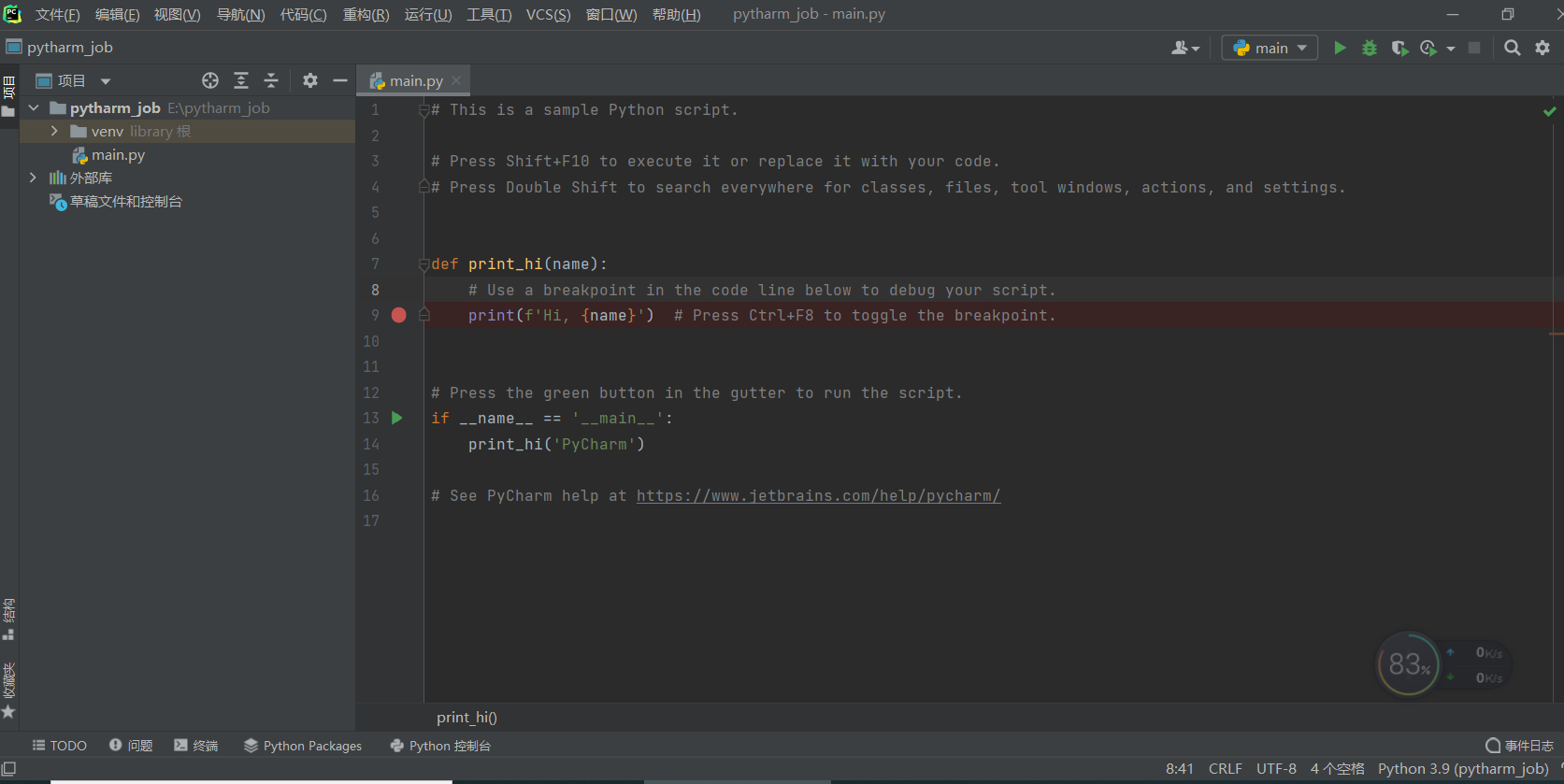Open the Code With Me user icon
Screen dimensions: 1564x784
click(1184, 48)
